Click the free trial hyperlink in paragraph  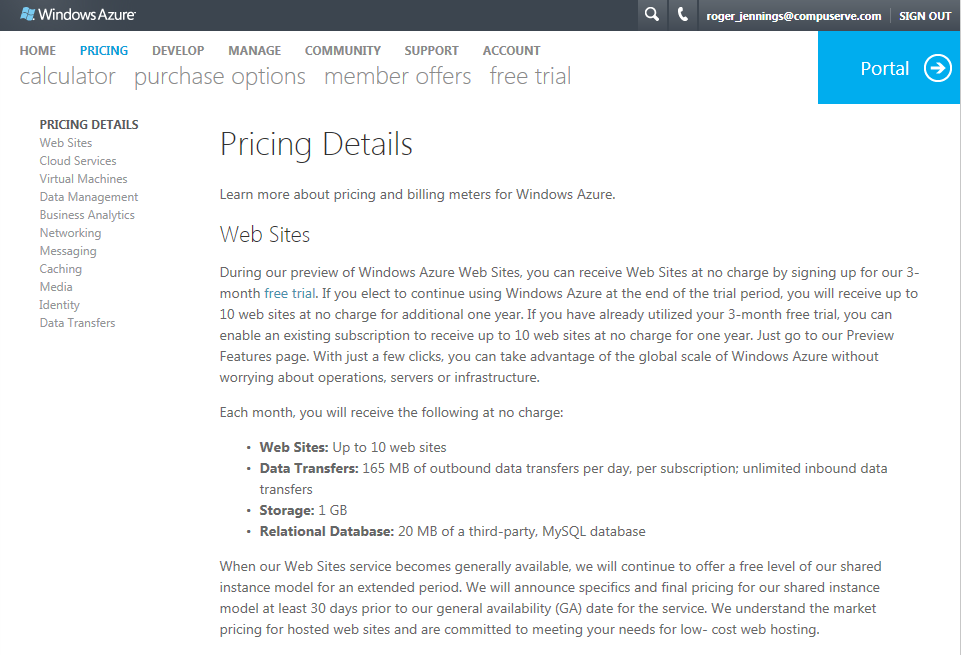[x=289, y=293]
